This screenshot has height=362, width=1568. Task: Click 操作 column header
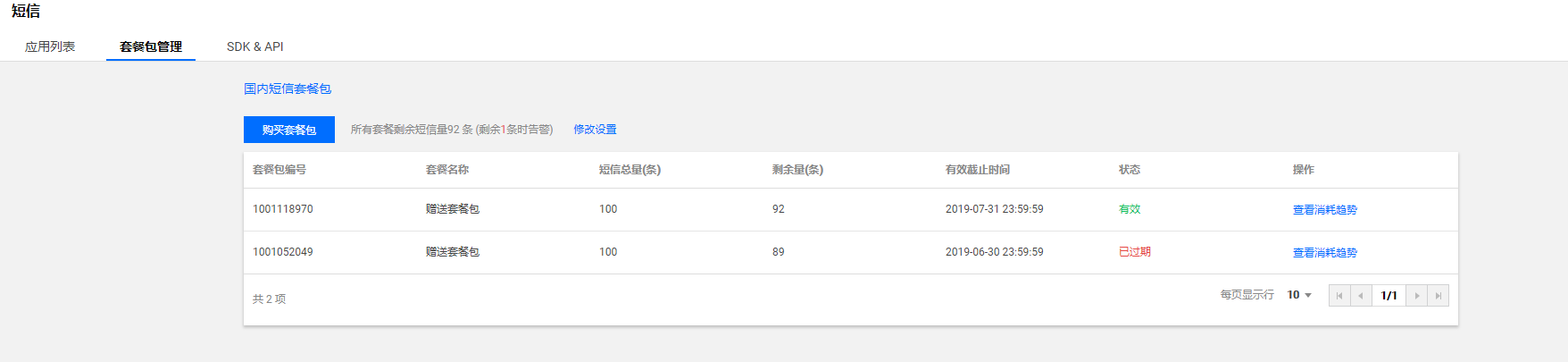point(1304,170)
